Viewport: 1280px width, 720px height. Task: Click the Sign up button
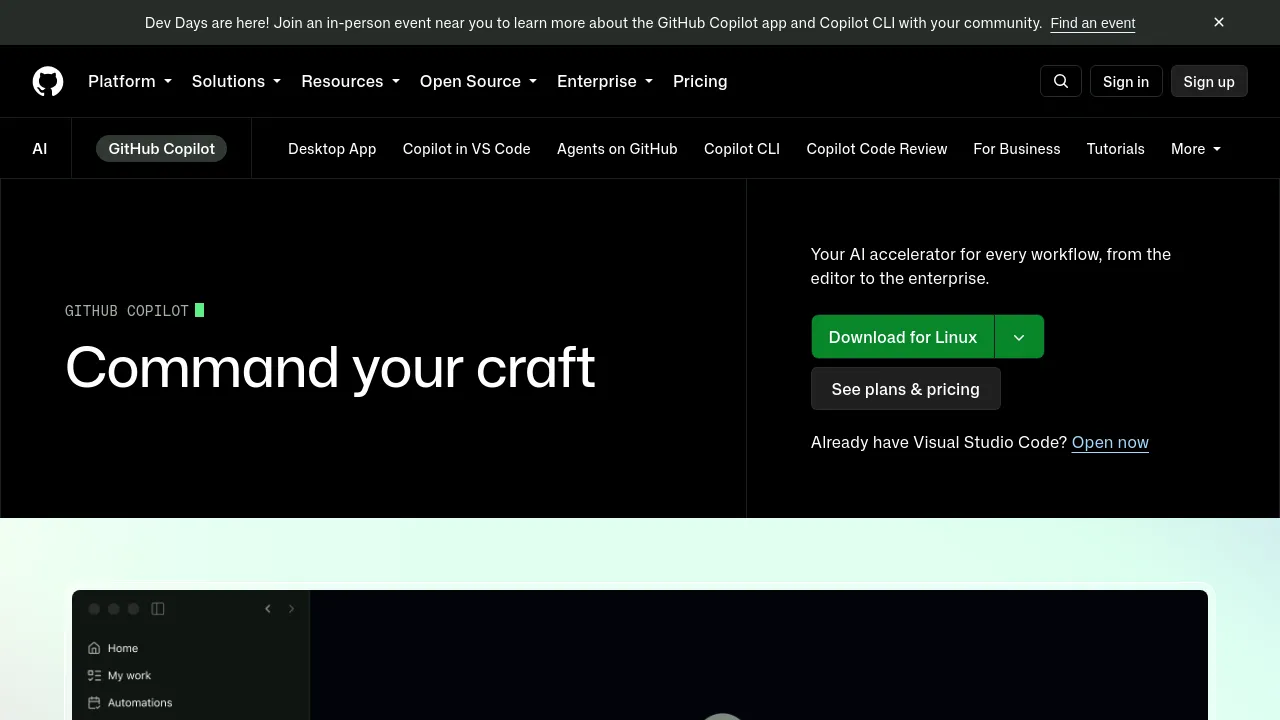(1209, 81)
